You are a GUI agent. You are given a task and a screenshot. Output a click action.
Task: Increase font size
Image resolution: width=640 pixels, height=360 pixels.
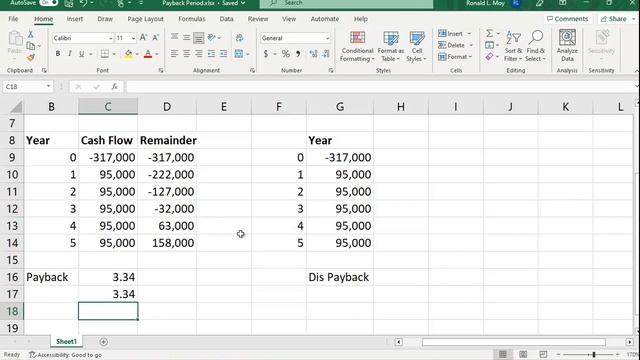pyautogui.click(x=143, y=38)
